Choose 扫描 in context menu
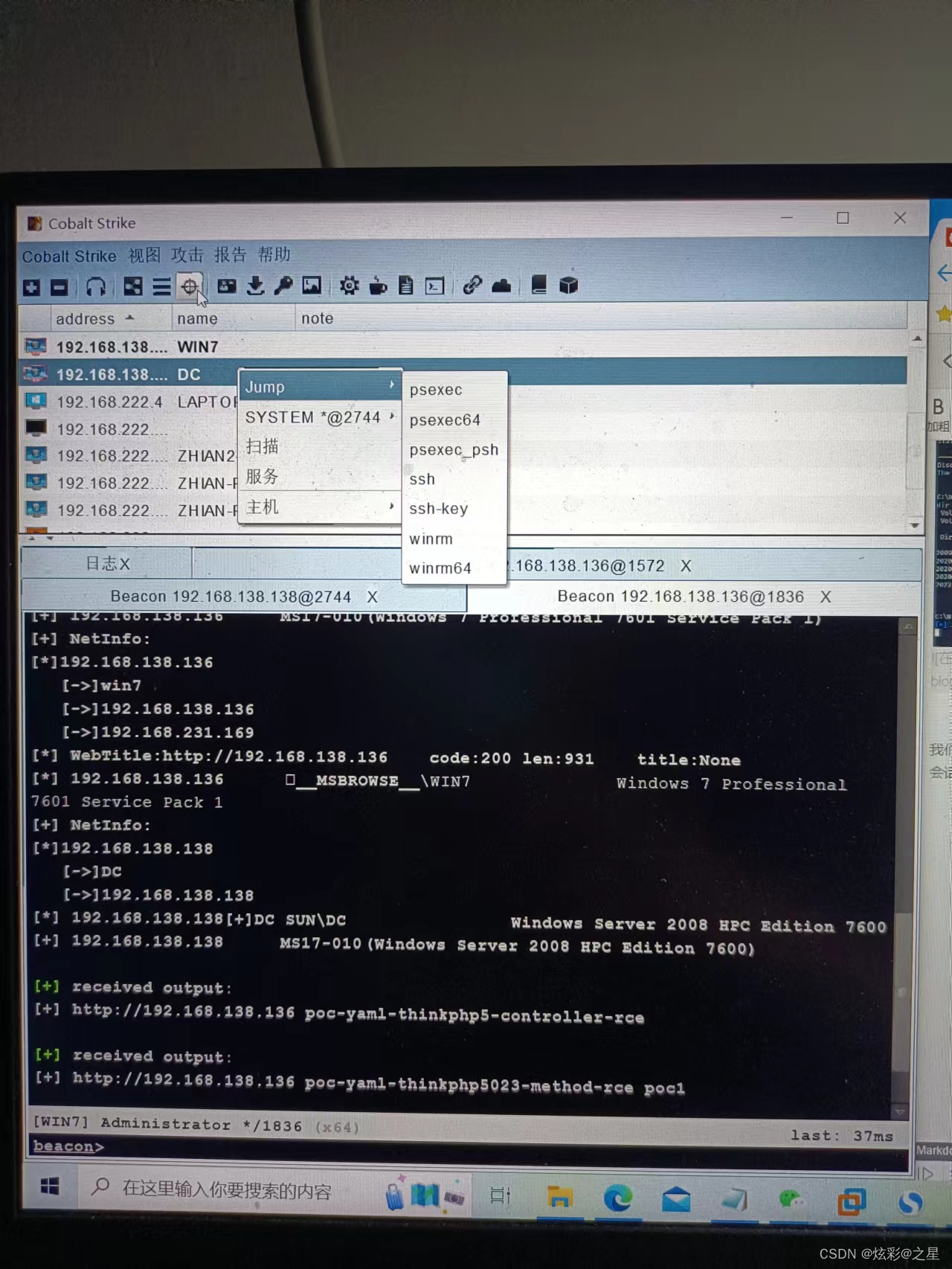Image resolution: width=952 pixels, height=1269 pixels. click(x=320, y=446)
